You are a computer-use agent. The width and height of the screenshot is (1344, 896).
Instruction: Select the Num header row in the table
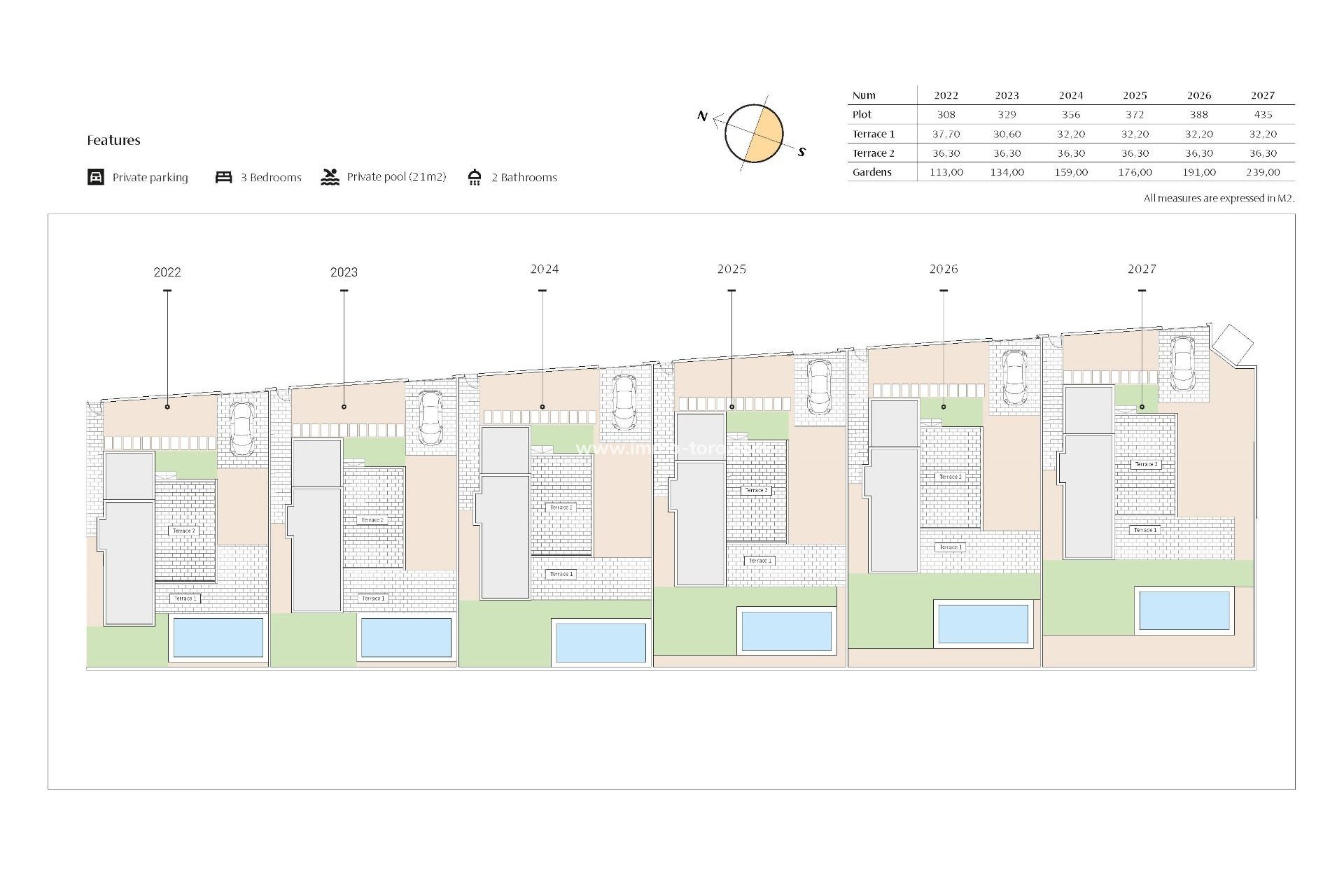click(862, 95)
